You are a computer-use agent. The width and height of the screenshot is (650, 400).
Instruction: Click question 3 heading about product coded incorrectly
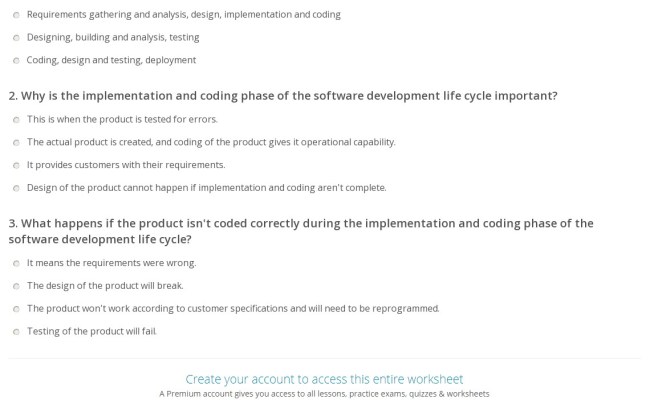301,231
